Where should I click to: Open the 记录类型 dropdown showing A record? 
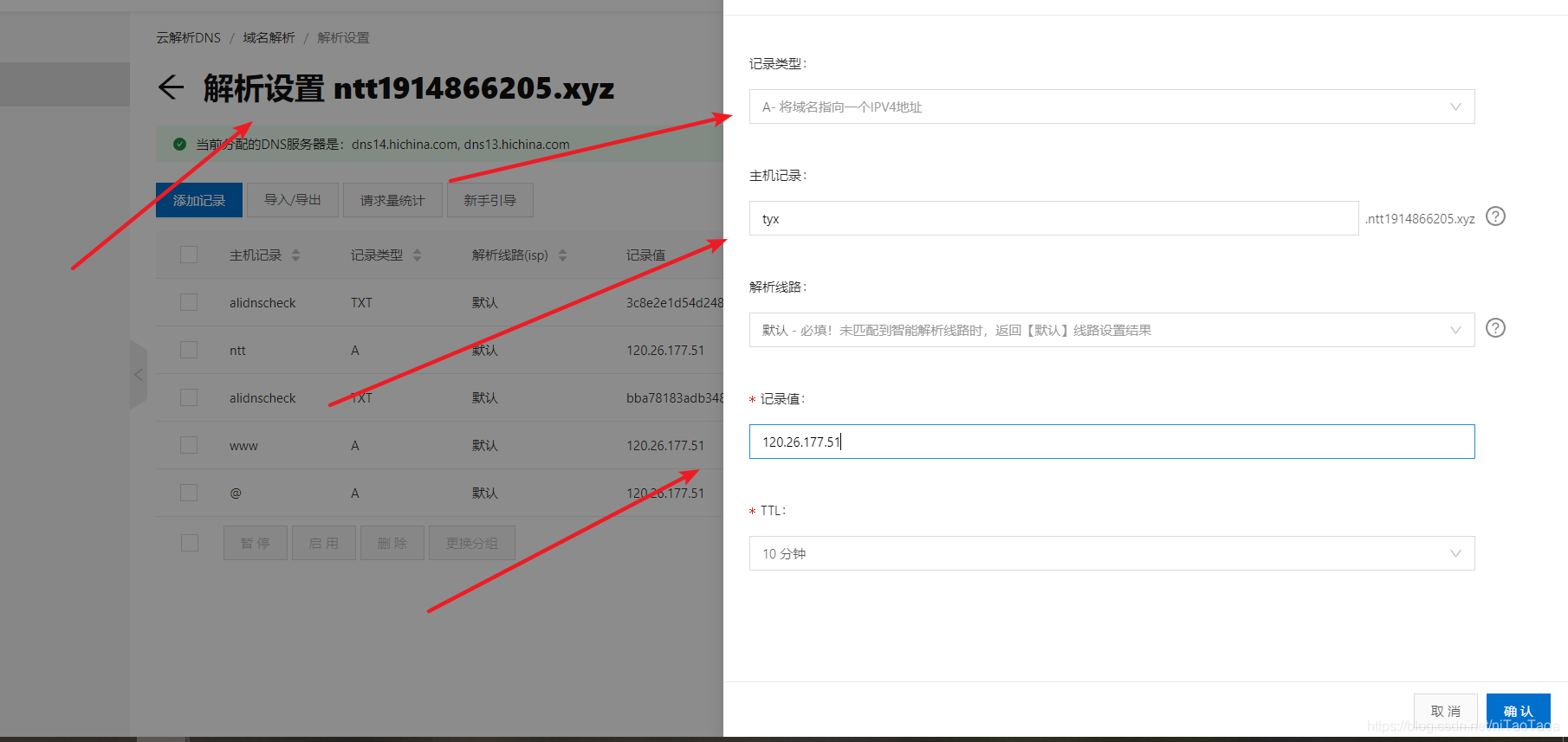pos(1111,106)
